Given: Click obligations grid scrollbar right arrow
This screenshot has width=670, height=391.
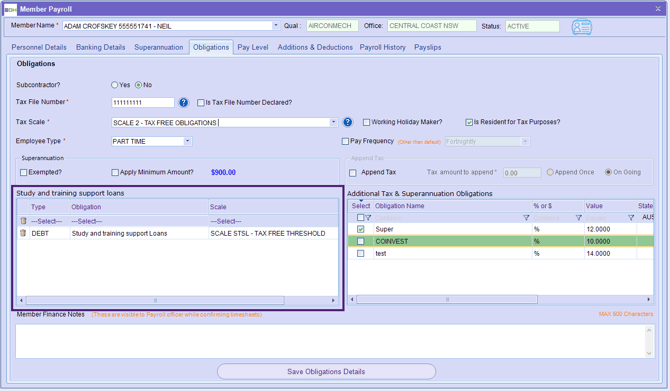Looking at the screenshot, I should [649, 300].
